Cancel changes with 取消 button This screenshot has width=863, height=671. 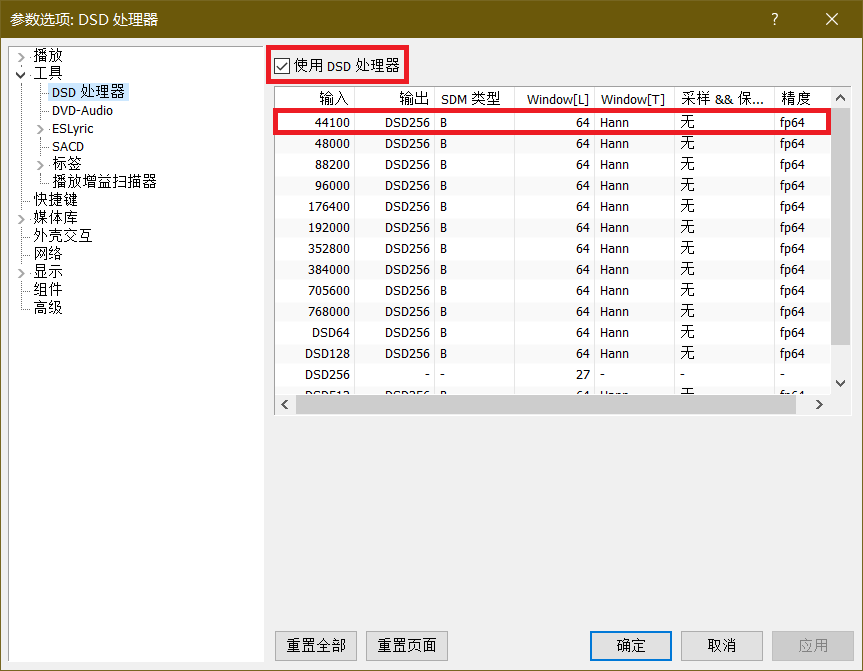click(x=721, y=645)
